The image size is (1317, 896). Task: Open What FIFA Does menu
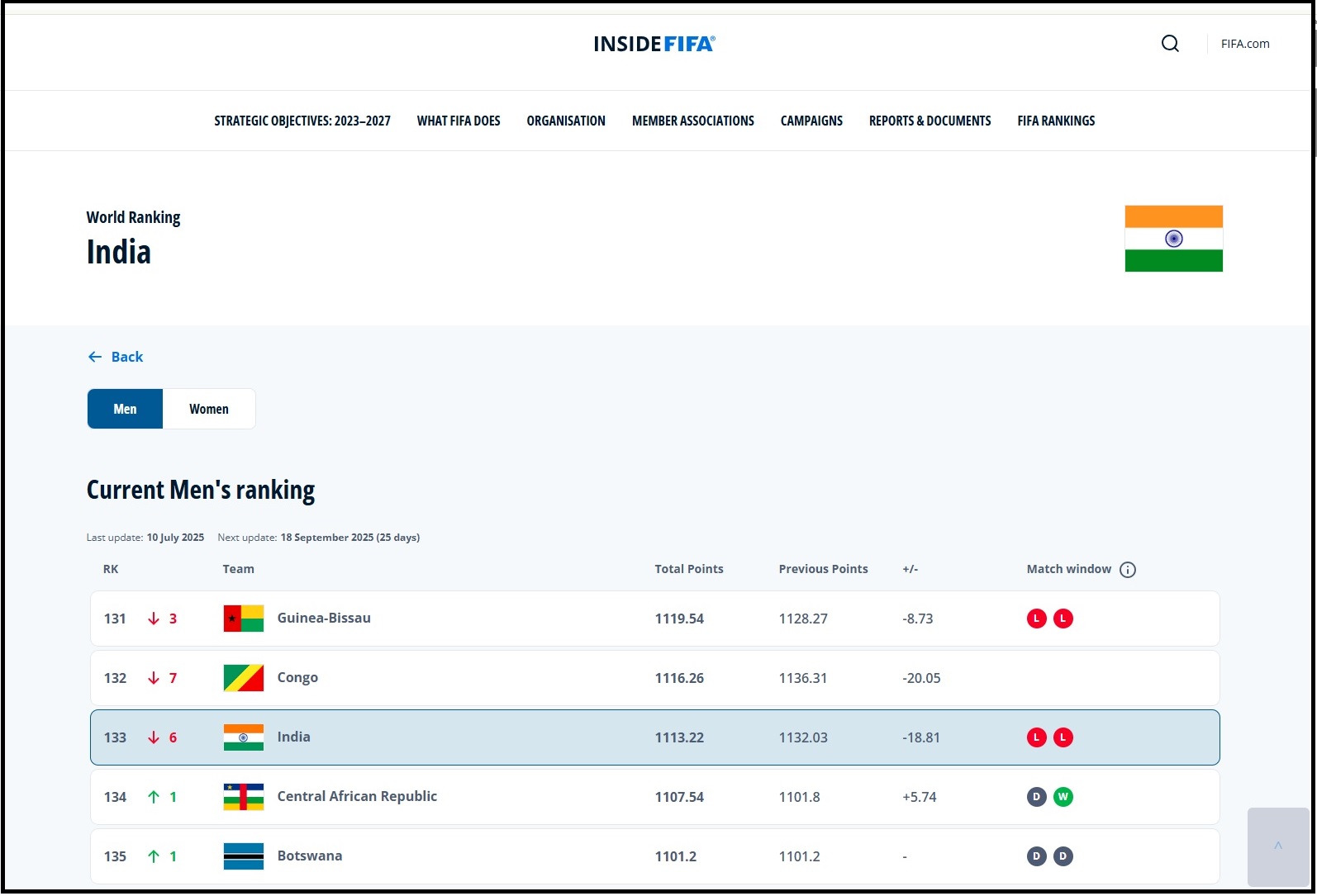tap(459, 121)
